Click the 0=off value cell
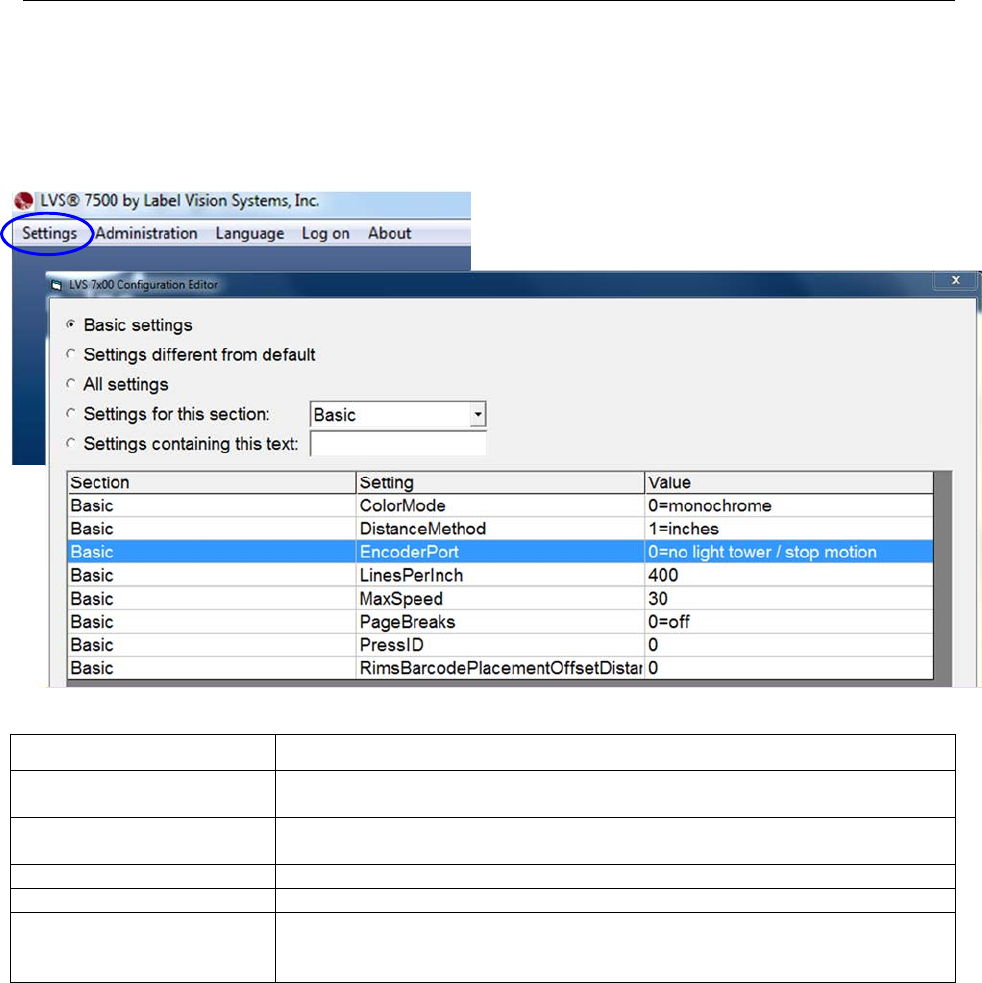 [789, 621]
